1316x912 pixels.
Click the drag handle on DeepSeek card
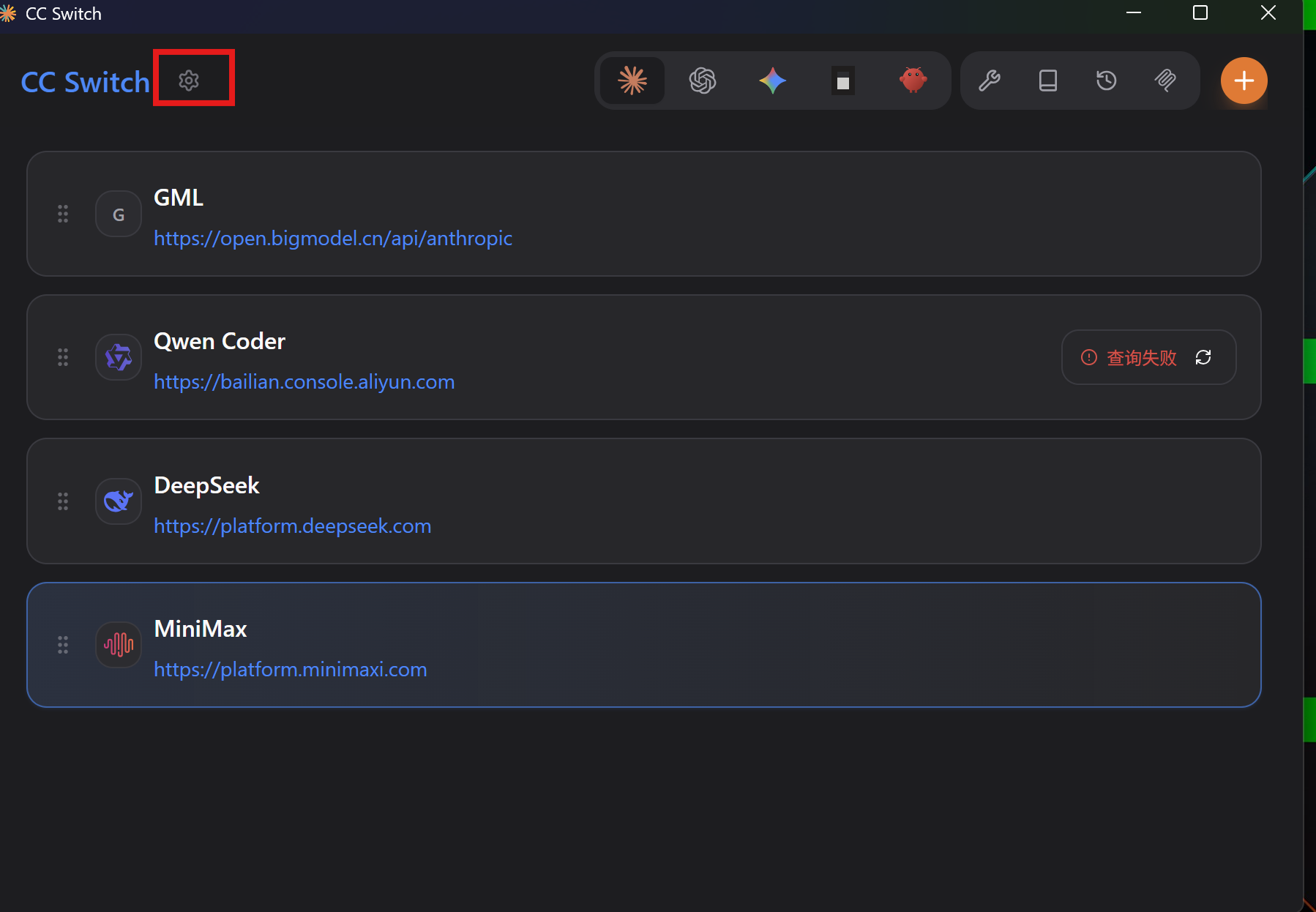(x=63, y=501)
